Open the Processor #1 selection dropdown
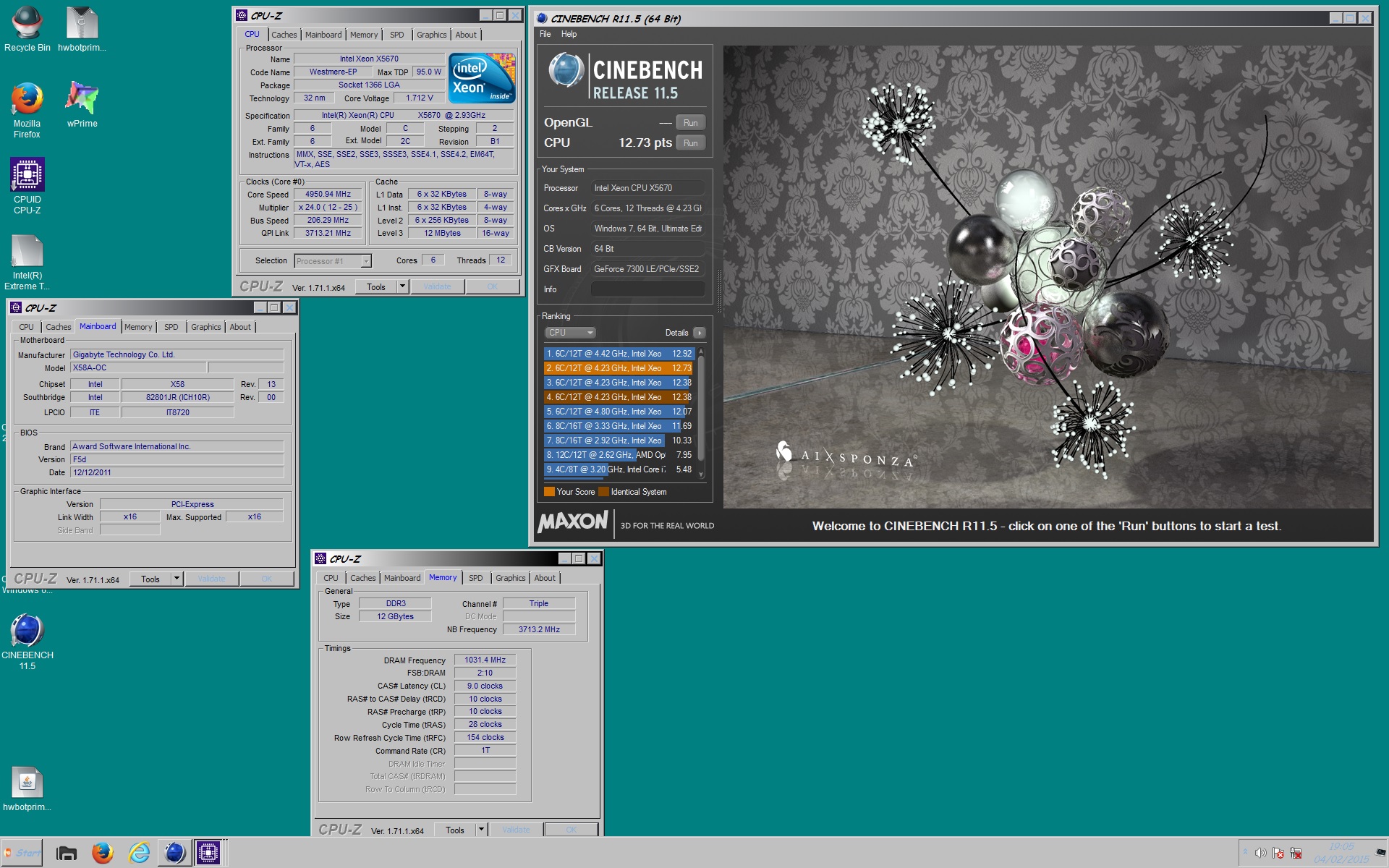The height and width of the screenshot is (868, 1389). click(x=333, y=261)
